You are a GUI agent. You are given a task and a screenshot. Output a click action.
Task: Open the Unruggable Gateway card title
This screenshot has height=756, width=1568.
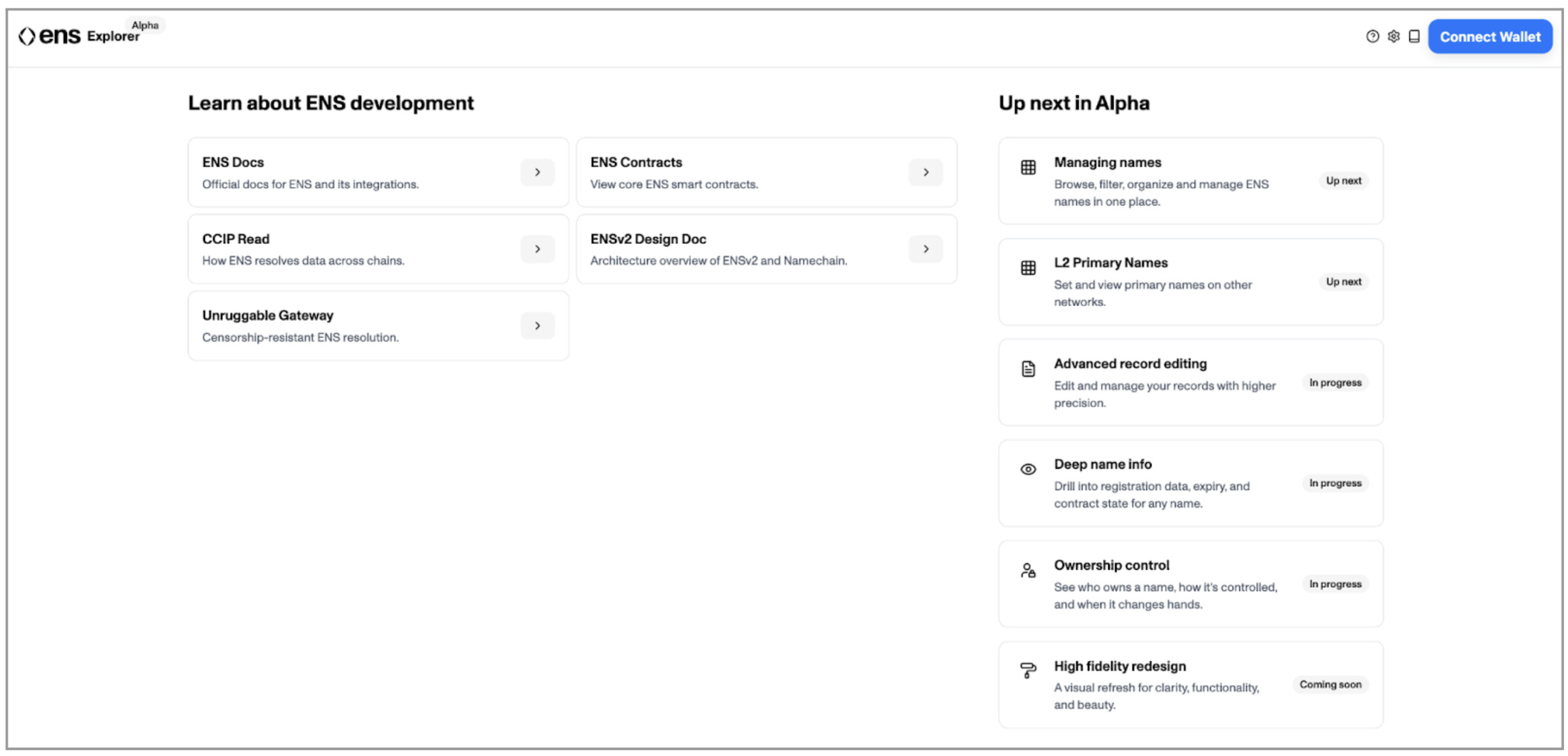267,316
